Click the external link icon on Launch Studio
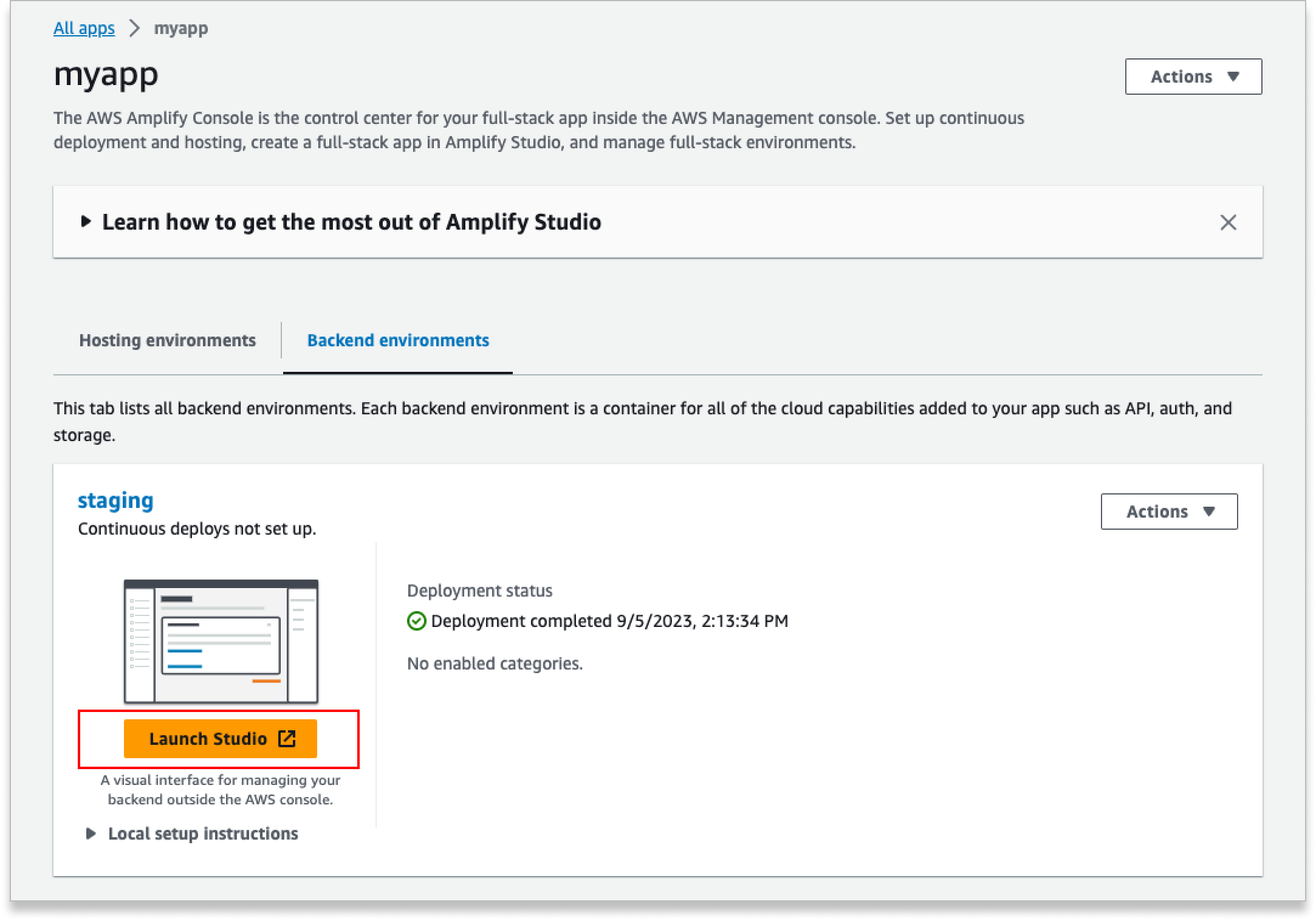The height and width of the screenshot is (921, 1316). coord(288,739)
